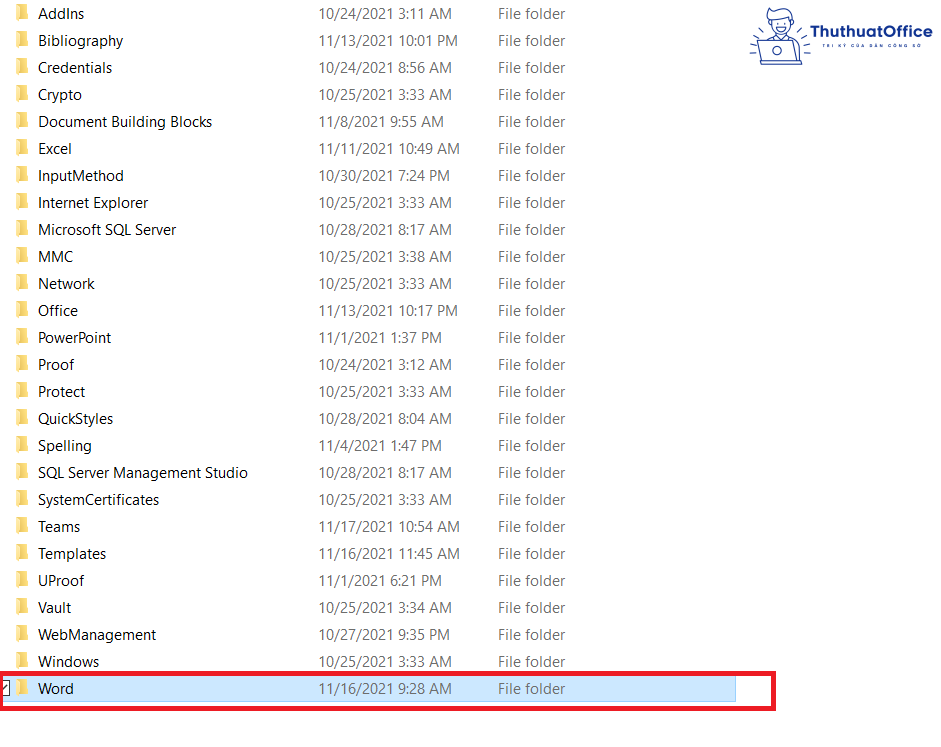Select the AddIns folder icon
Screen dimensions: 941x747
coord(22,13)
